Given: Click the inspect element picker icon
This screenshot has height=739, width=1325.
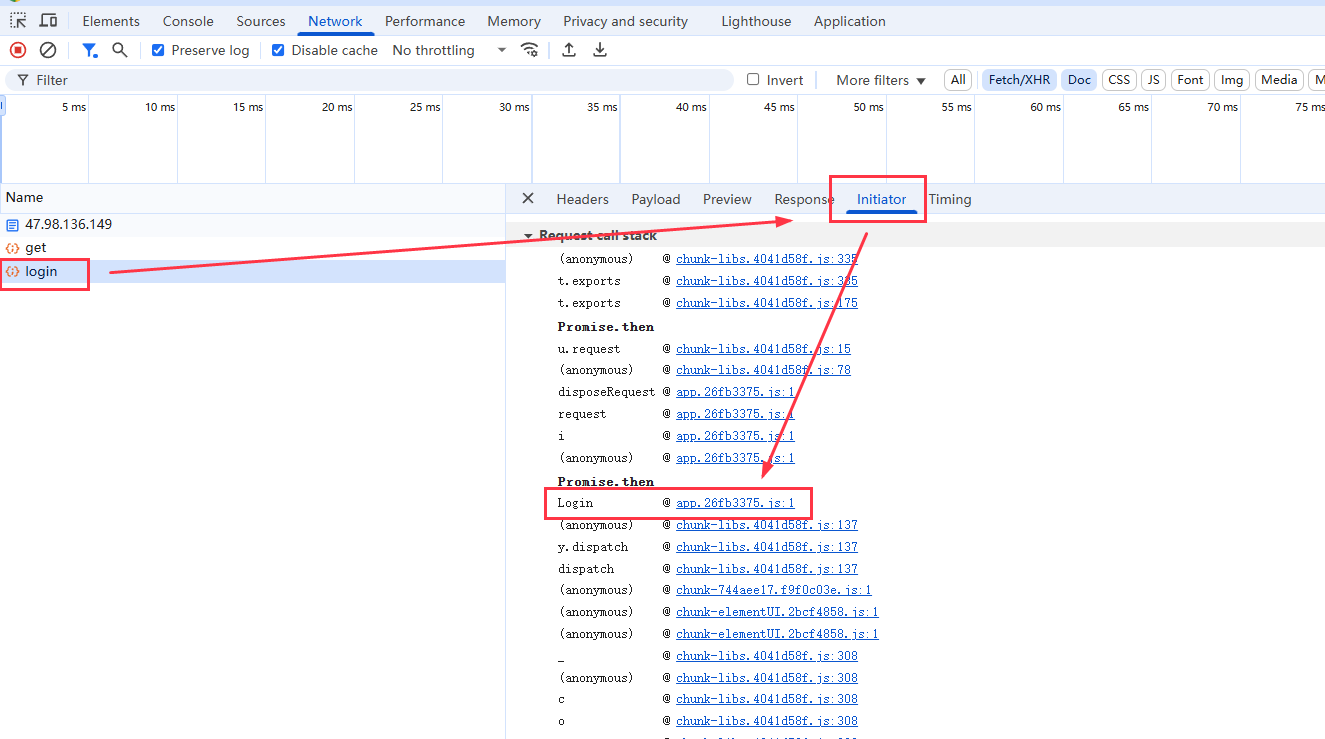Looking at the screenshot, I should pos(18,21).
